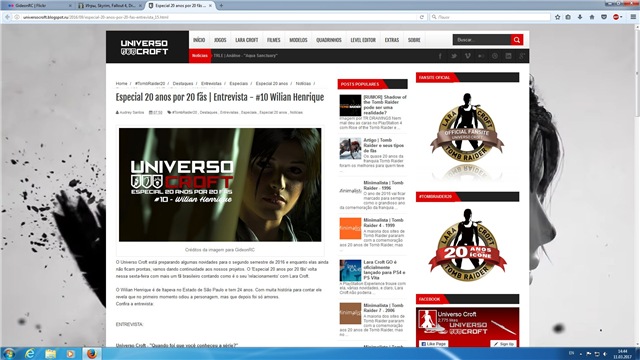Open the EXTRAS menu item

391,40
